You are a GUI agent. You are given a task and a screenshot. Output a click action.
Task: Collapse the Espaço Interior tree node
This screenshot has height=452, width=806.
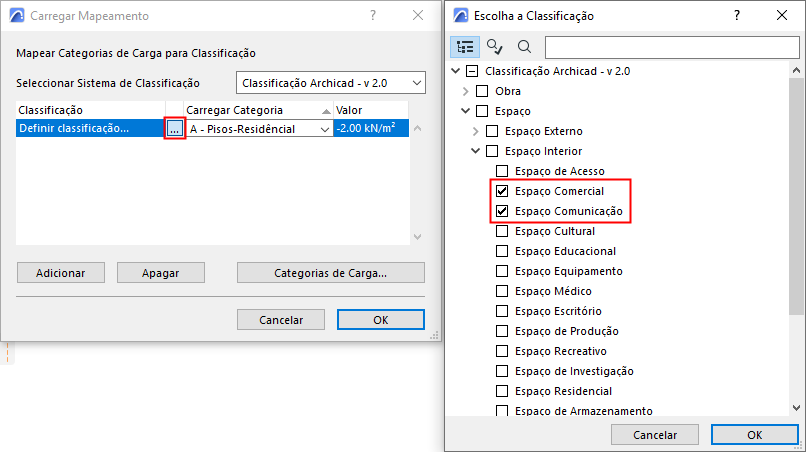(x=475, y=151)
